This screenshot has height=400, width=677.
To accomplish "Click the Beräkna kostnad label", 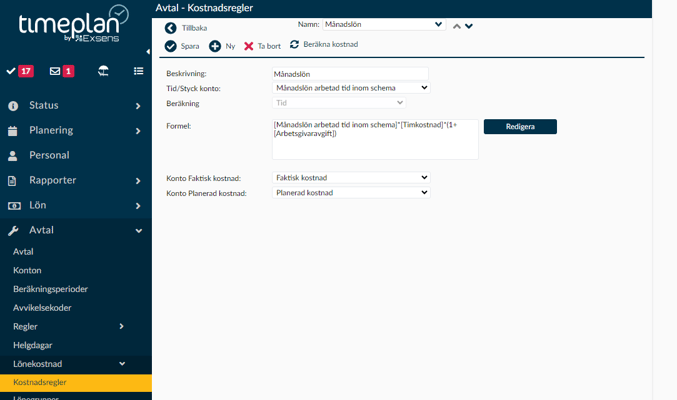I will tap(331, 44).
